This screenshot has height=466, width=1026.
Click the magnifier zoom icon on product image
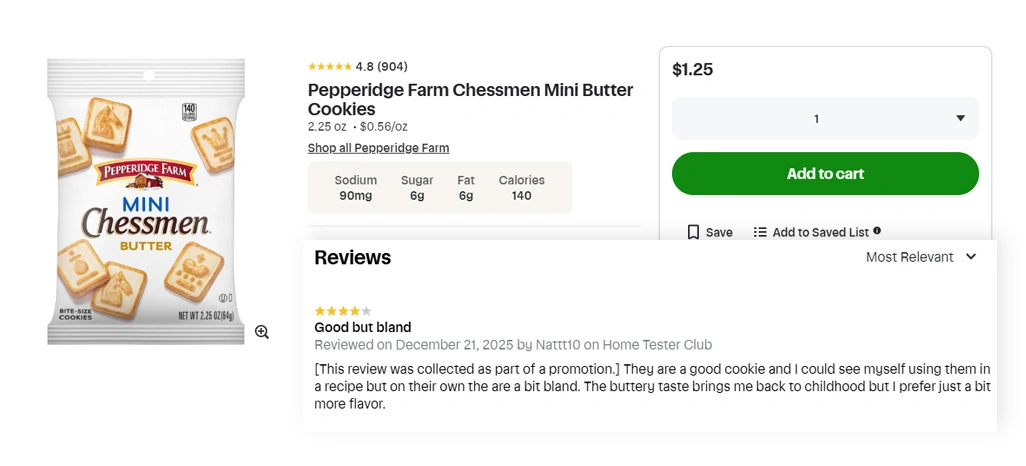[x=262, y=332]
